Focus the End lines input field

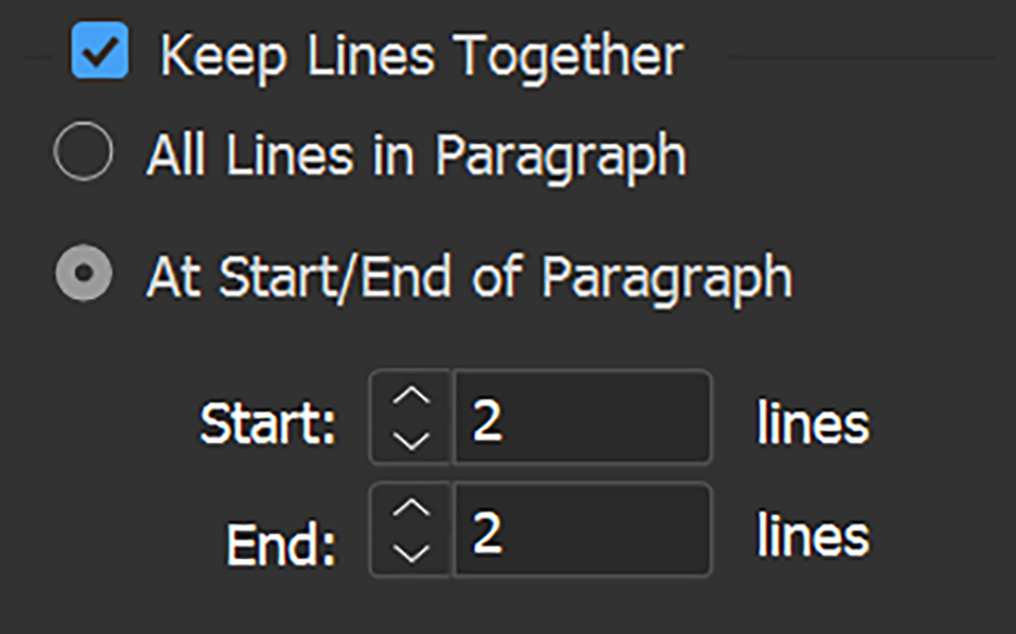pos(582,530)
